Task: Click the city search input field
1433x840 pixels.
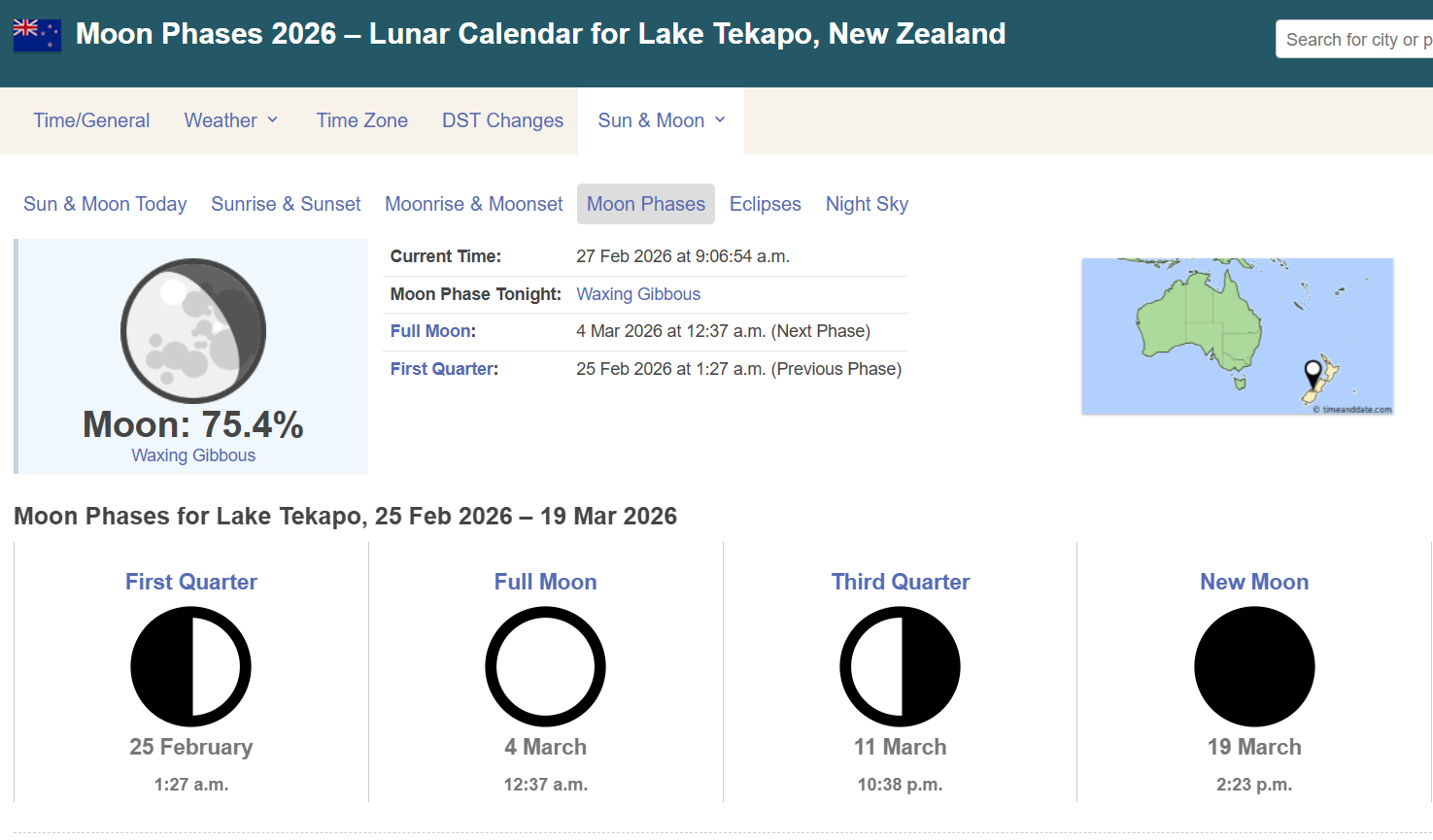Action: point(1355,40)
